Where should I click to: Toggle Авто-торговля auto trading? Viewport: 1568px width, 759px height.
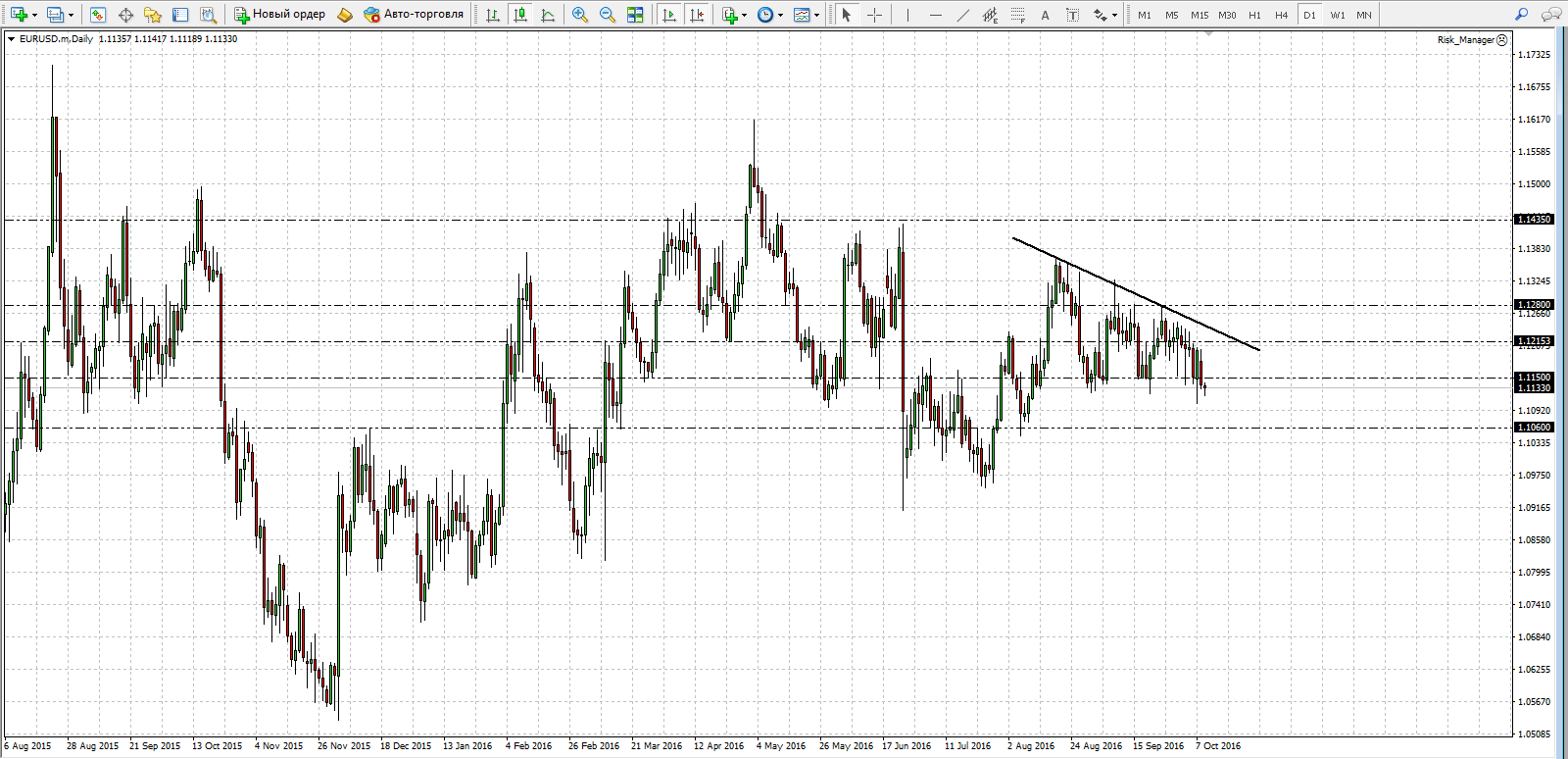pyautogui.click(x=414, y=15)
